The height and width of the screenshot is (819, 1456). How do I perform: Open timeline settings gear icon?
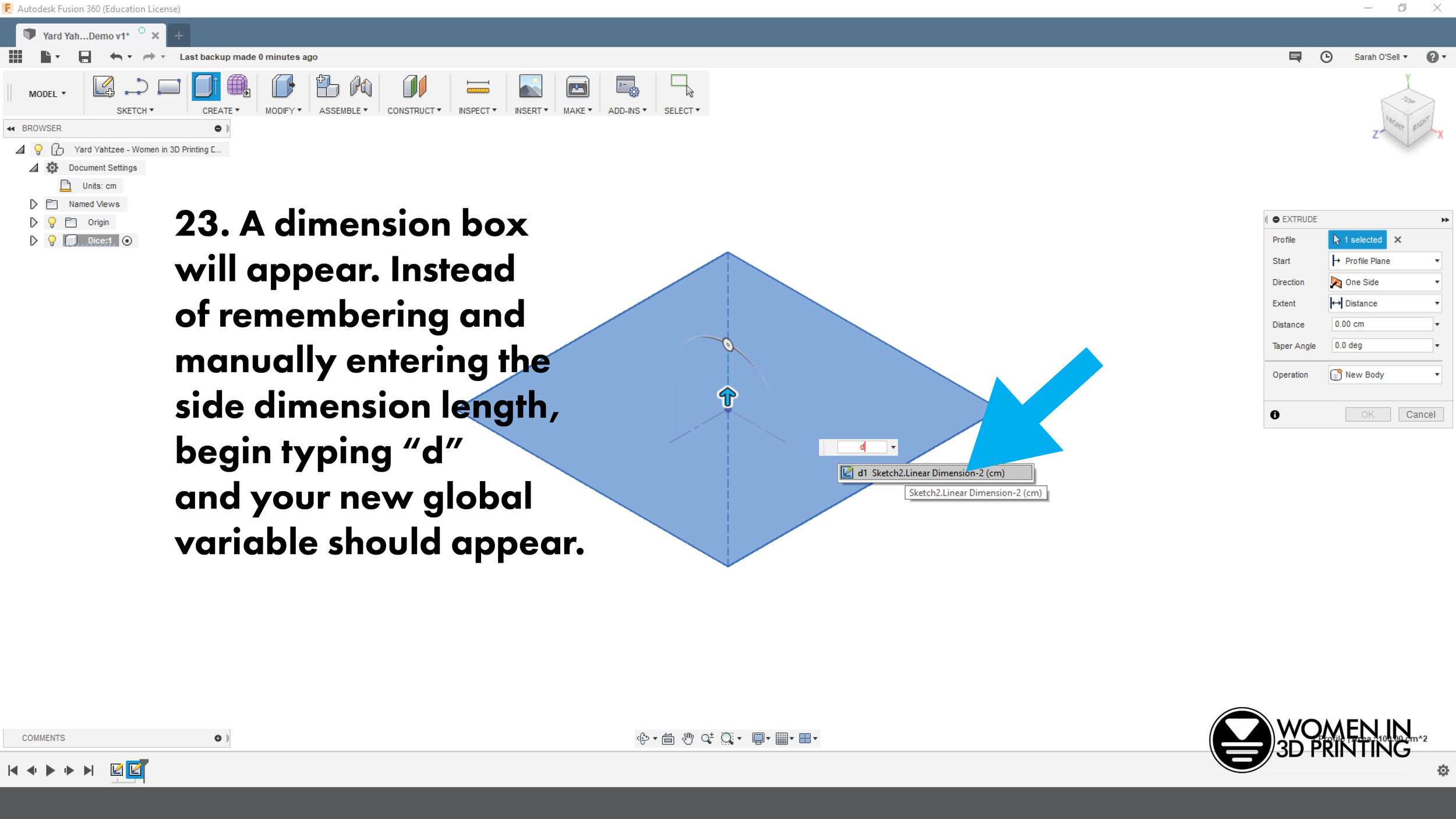(1443, 771)
